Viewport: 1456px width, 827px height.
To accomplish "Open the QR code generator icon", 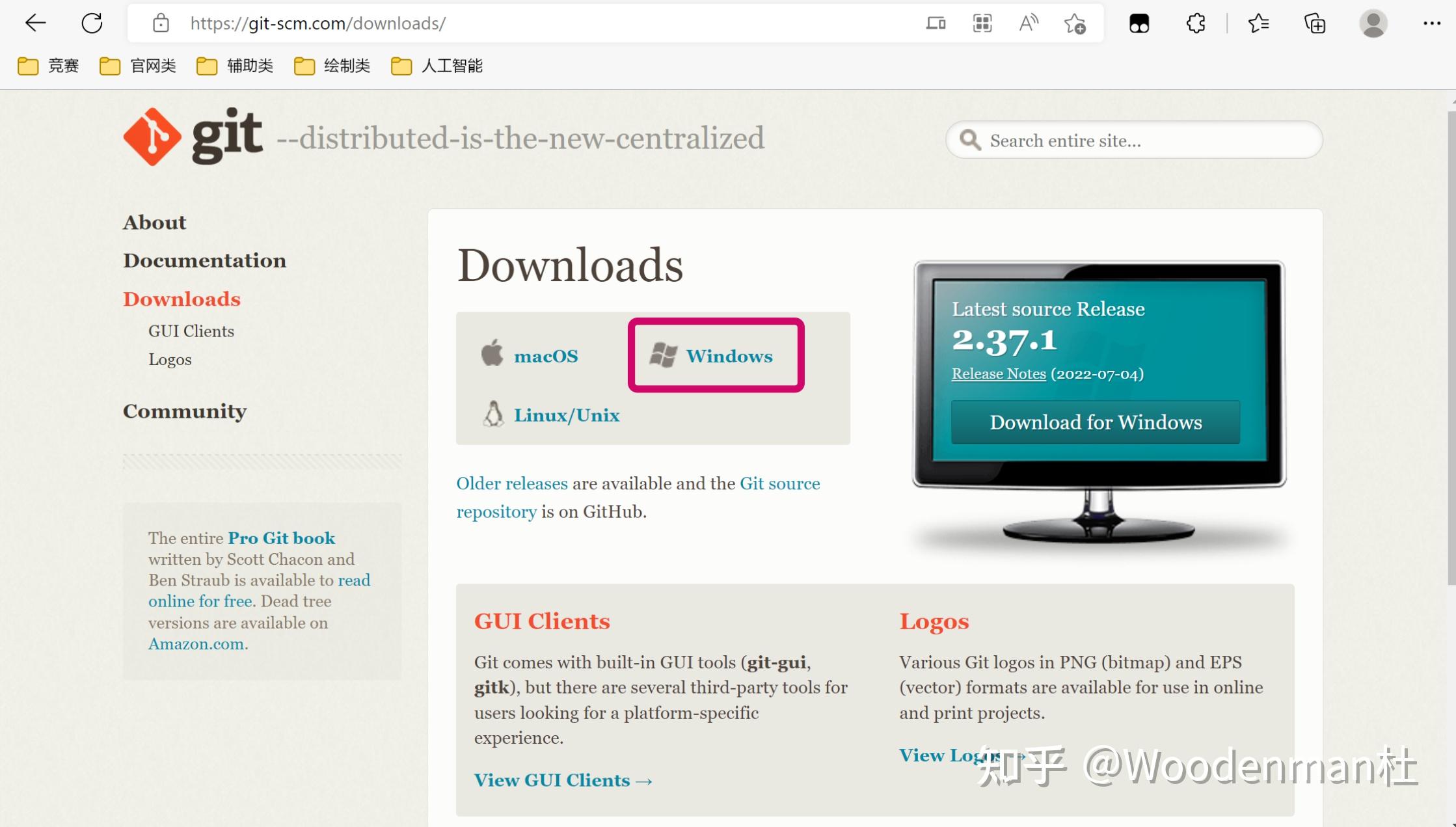I will point(982,24).
